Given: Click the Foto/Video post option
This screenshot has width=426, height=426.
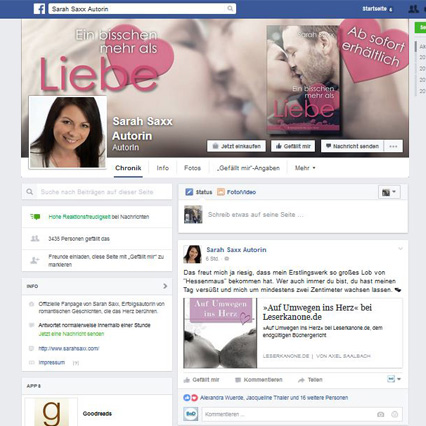Looking at the screenshot, I should pos(237,192).
